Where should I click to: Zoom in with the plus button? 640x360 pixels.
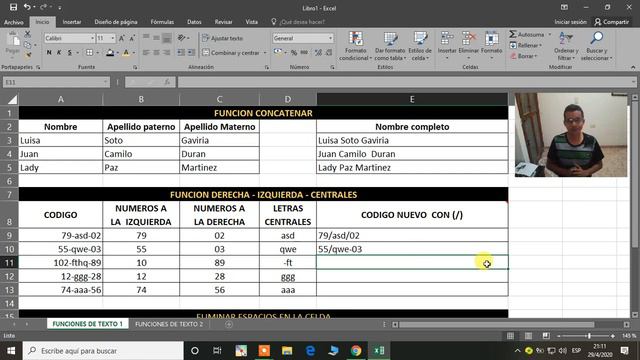613,336
